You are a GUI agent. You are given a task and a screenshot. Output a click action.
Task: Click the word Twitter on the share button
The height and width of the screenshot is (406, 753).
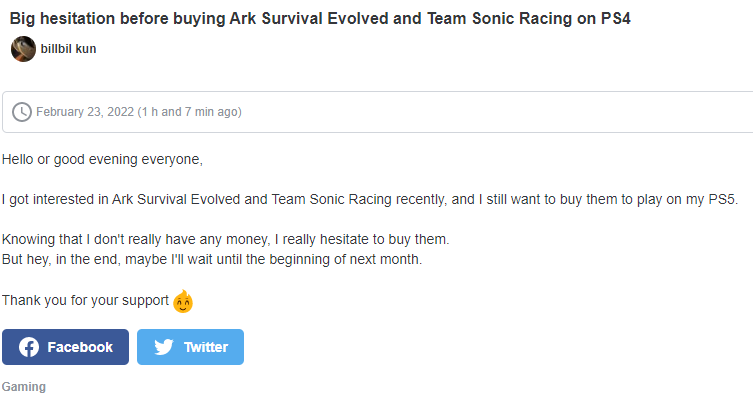(206, 347)
